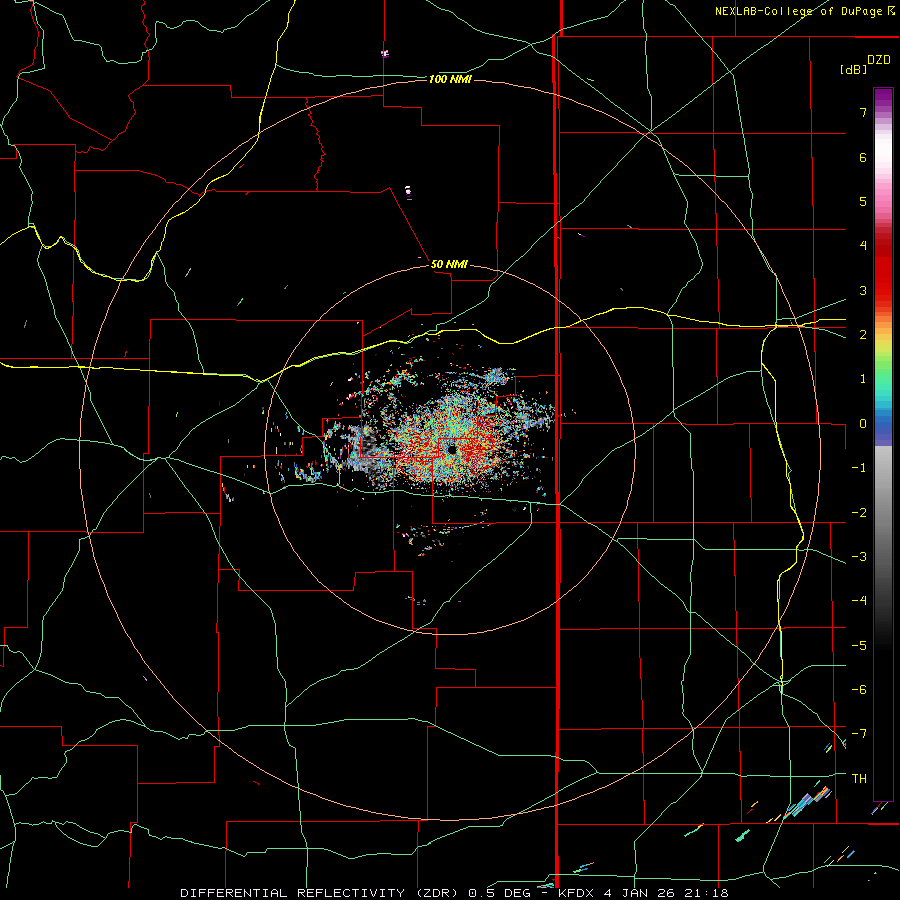The image size is (900, 900).
Task: Click the TH threshold label on scale
Action: [x=859, y=779]
